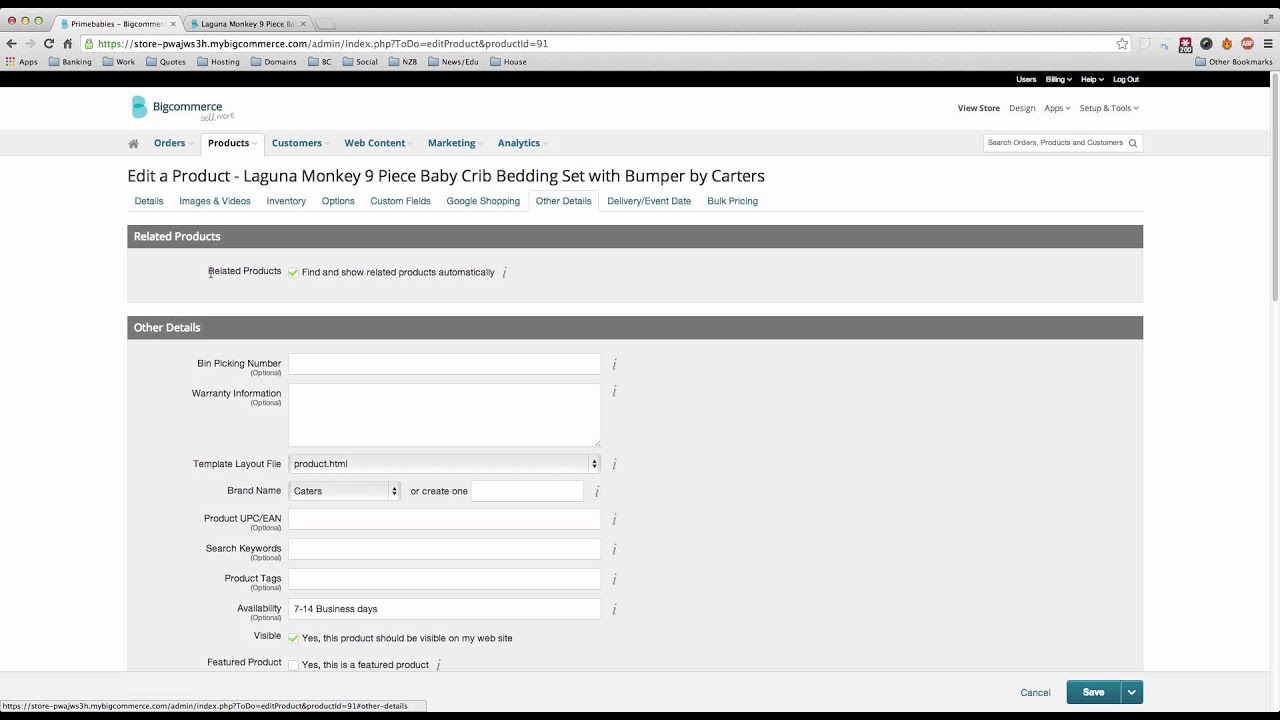The width and height of the screenshot is (1280, 720).
Task: Reload the page with refresh icon
Action: click(x=48, y=44)
